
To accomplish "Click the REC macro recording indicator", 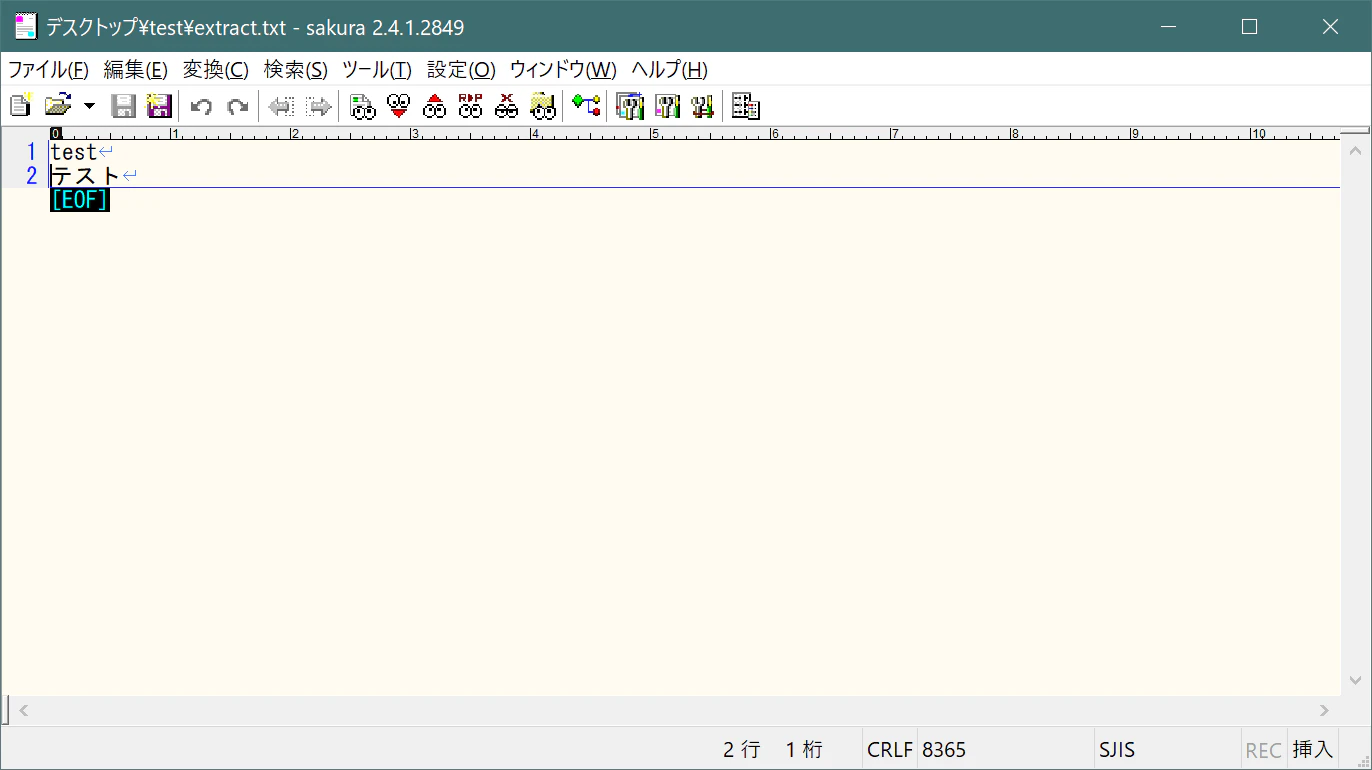I will (1263, 750).
